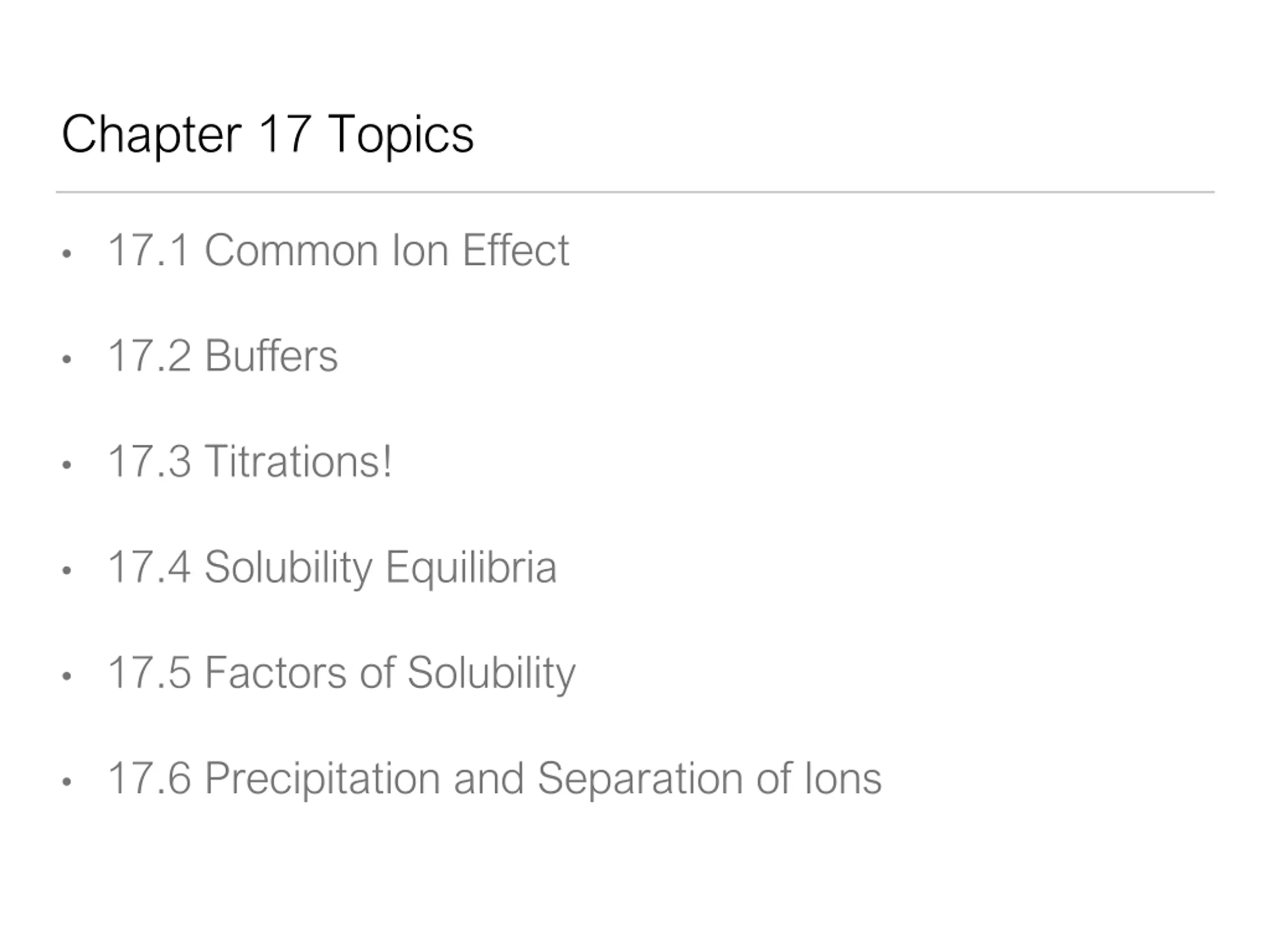Click the bullet dot before 17.5
This screenshot has width=1270, height=952.
coord(66,676)
